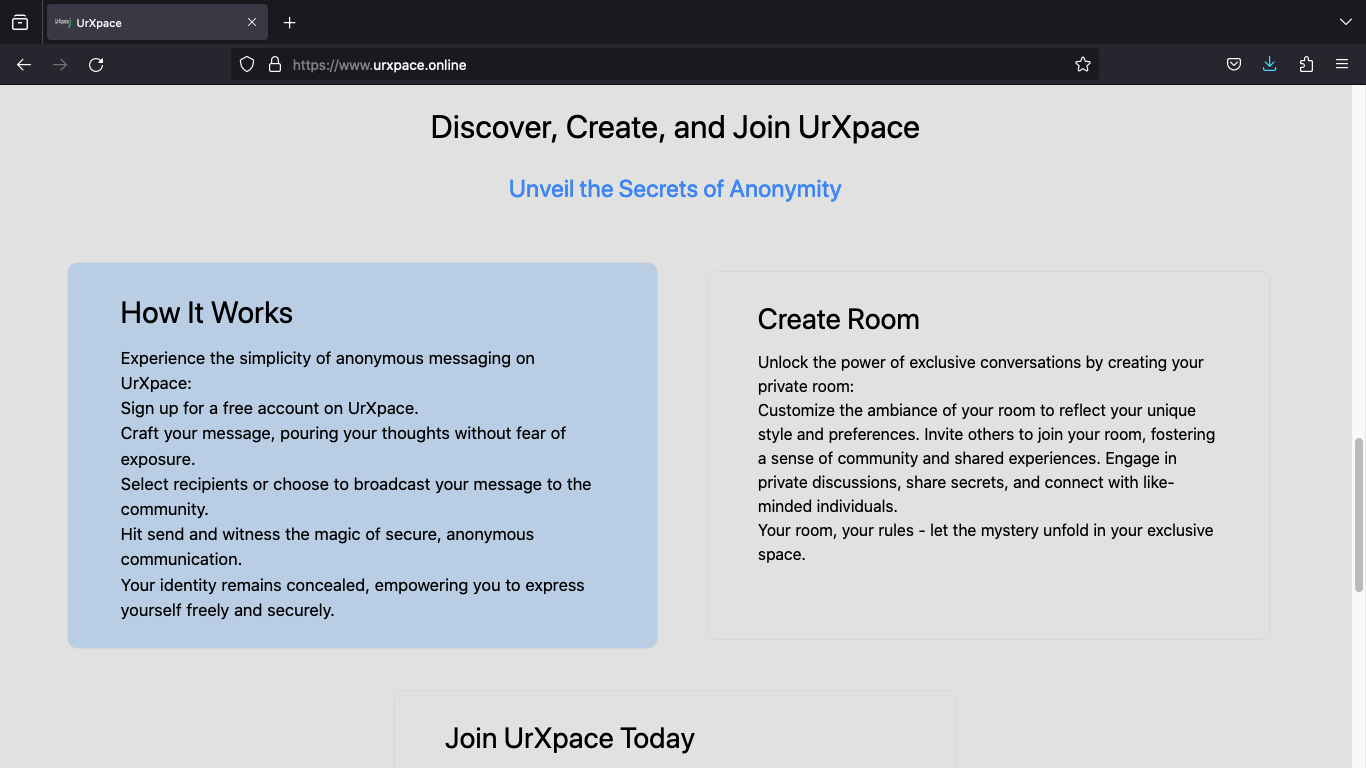The height and width of the screenshot is (768, 1366).
Task: Select the UrXpace browser tab
Action: pos(157,22)
